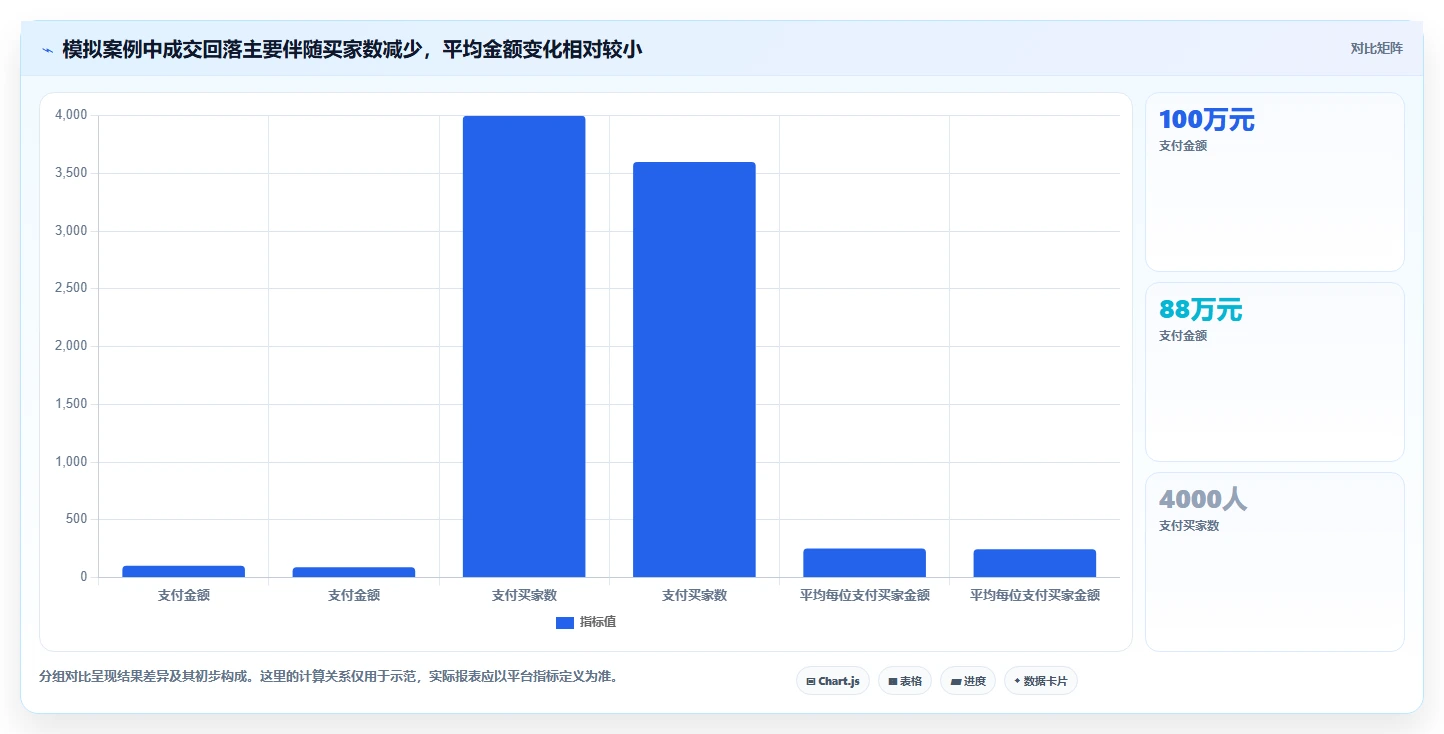Viewport: 1444px width, 734px height.
Task: Click the 3,500 y-axis label
Action: 70,173
